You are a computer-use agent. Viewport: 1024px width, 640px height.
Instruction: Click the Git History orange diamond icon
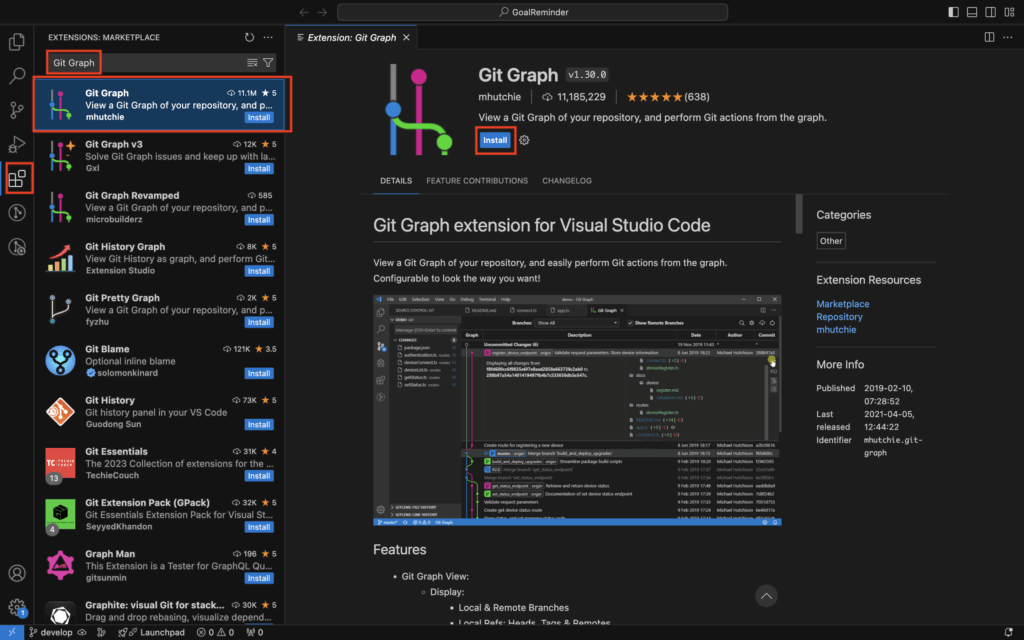[x=60, y=412]
